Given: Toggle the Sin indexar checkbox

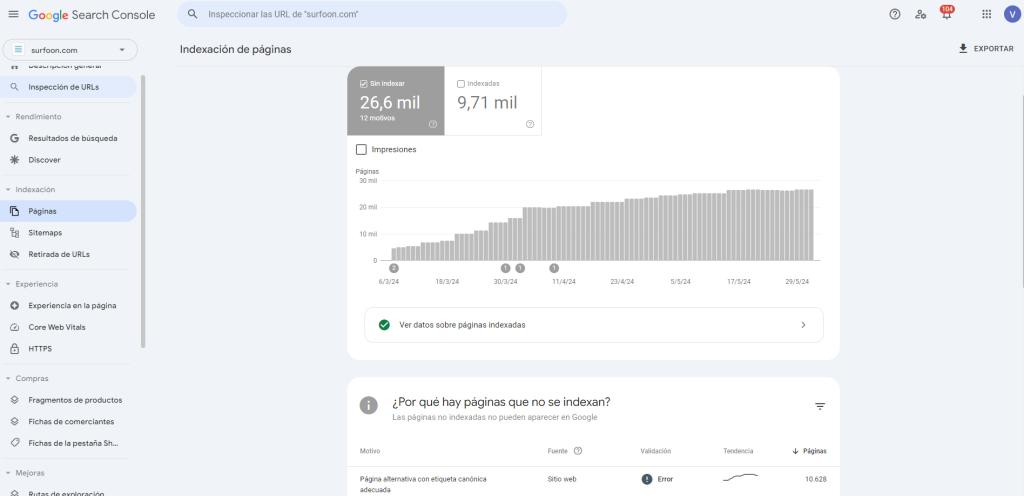Looking at the screenshot, I should pos(364,84).
